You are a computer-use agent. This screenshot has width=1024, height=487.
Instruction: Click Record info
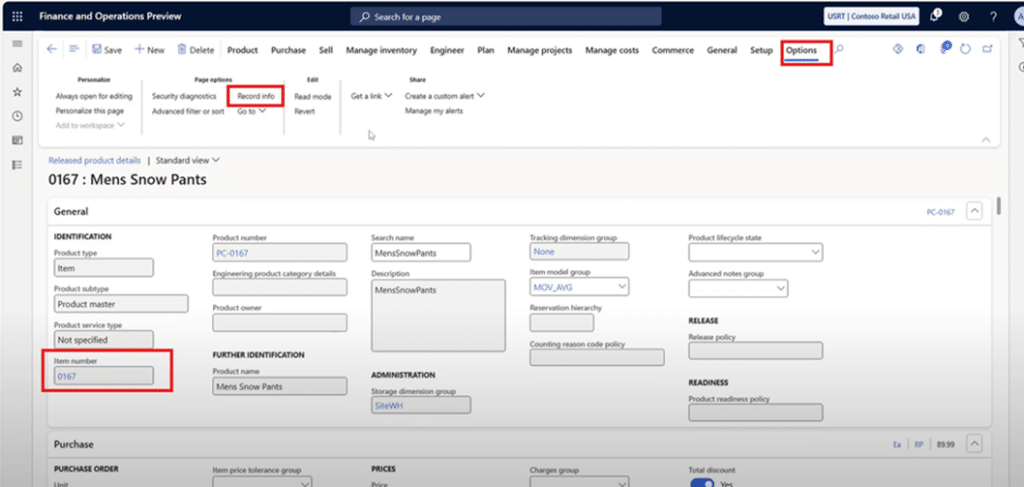point(256,96)
